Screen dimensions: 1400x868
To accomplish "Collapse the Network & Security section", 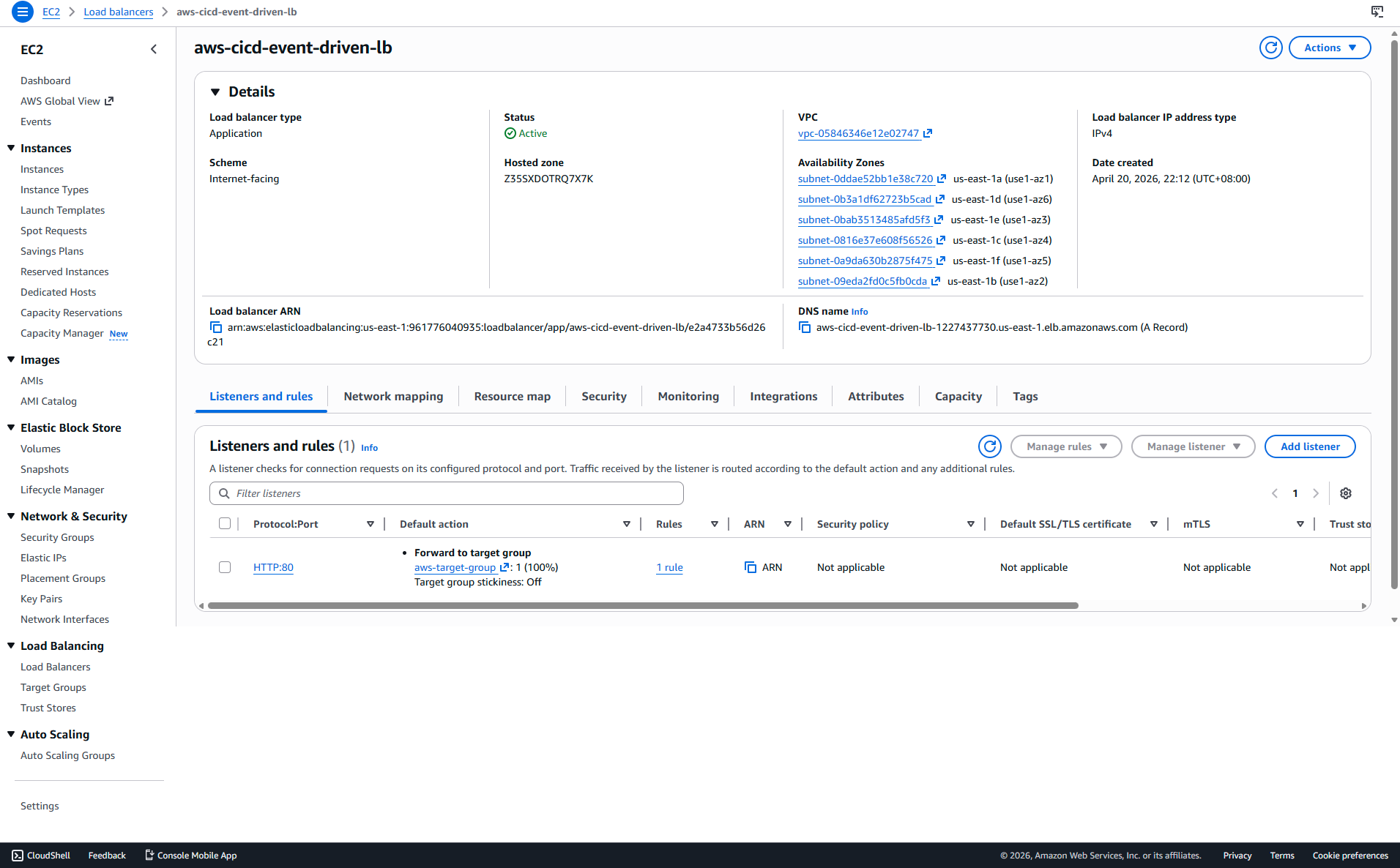I will pyautogui.click(x=11, y=516).
